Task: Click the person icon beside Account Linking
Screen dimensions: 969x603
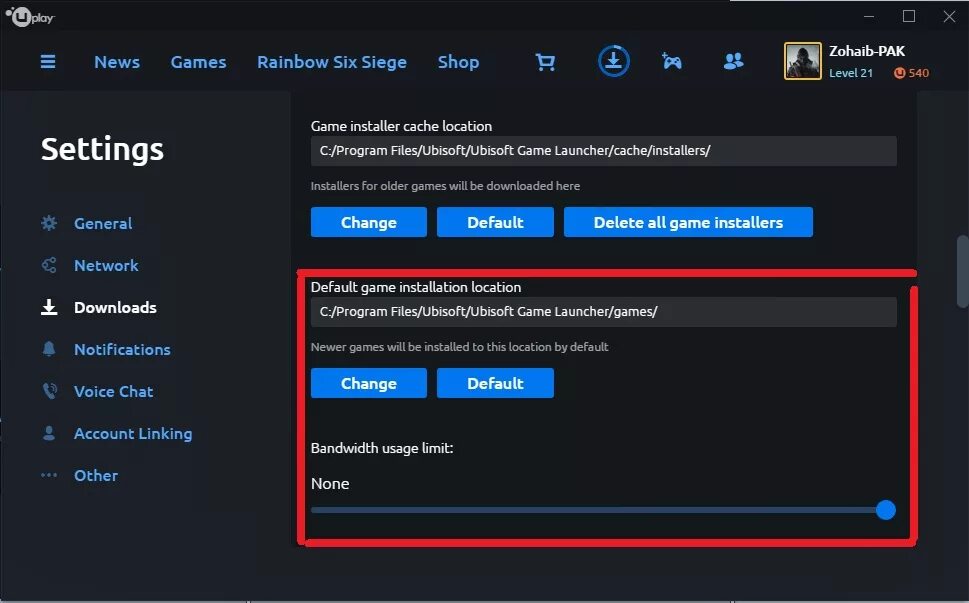Action: [x=49, y=433]
